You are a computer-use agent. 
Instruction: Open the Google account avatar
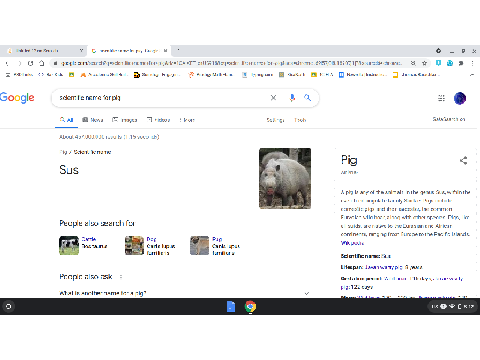(460, 98)
